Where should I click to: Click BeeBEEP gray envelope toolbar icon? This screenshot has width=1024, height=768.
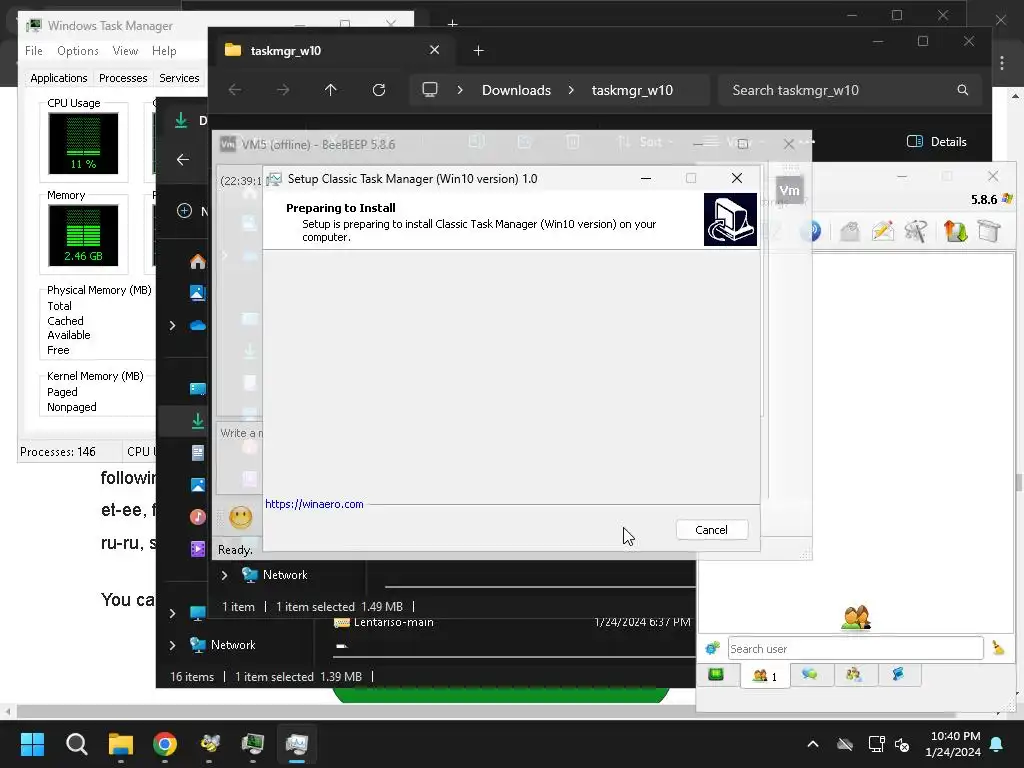850,231
